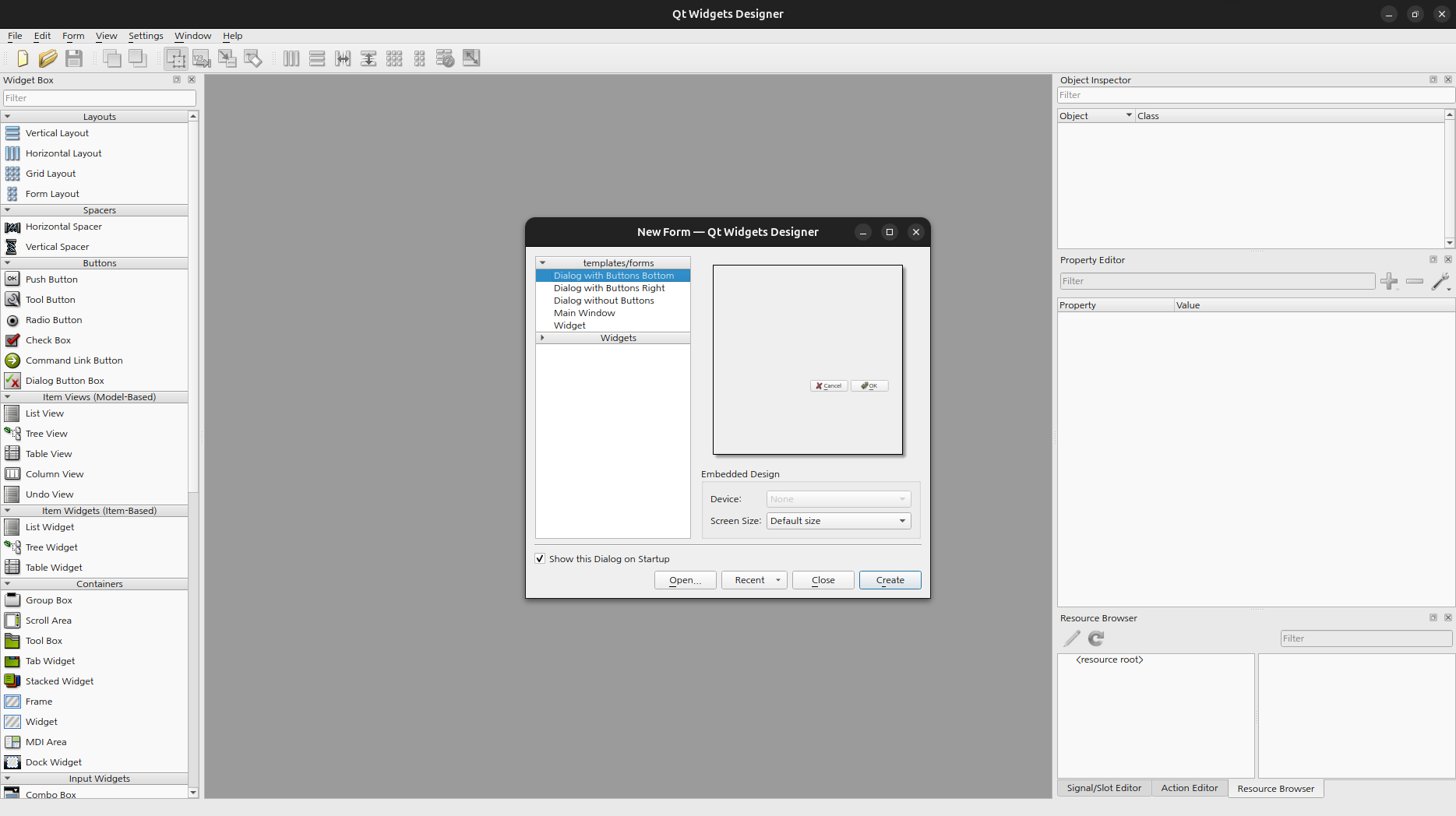Viewport: 1456px width, 816px height.
Task: Switch to Signal/Slot Editor tab
Action: point(1104,788)
